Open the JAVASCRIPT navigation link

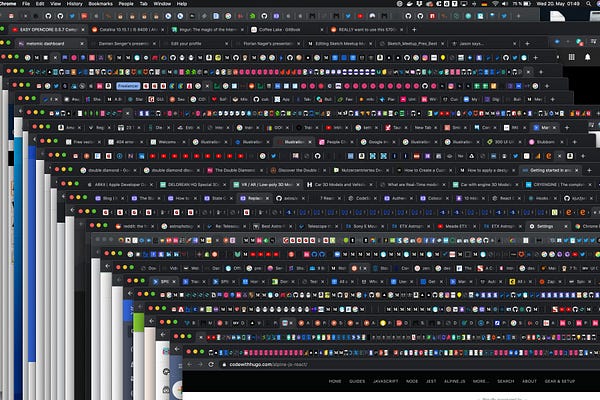385,381
